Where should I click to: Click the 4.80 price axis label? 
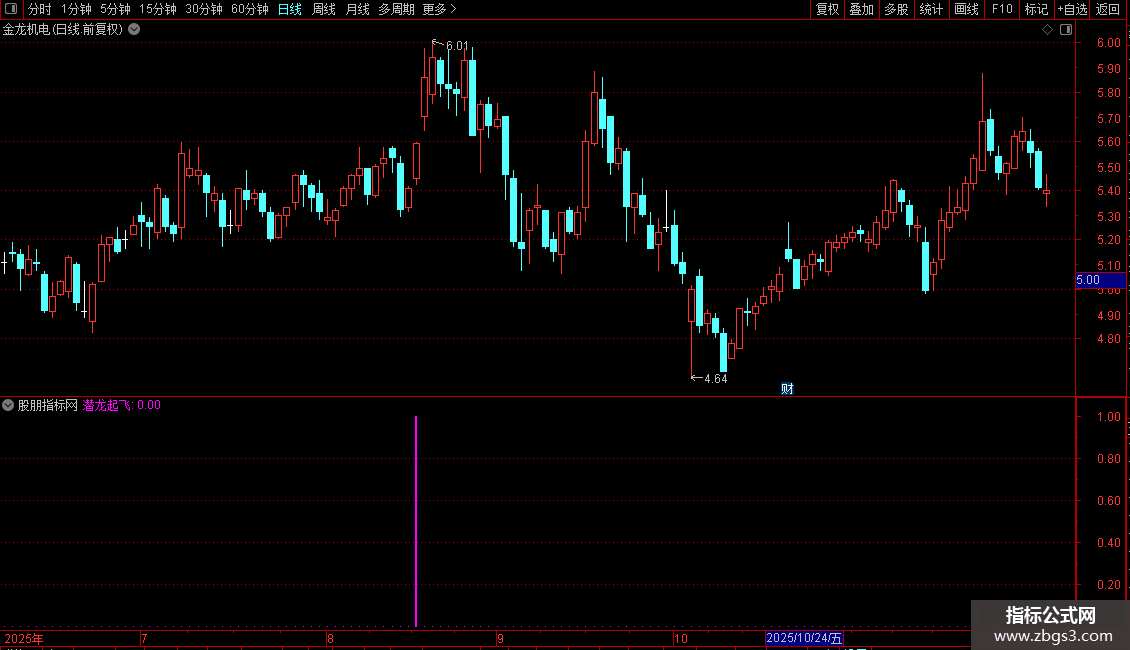1108,339
